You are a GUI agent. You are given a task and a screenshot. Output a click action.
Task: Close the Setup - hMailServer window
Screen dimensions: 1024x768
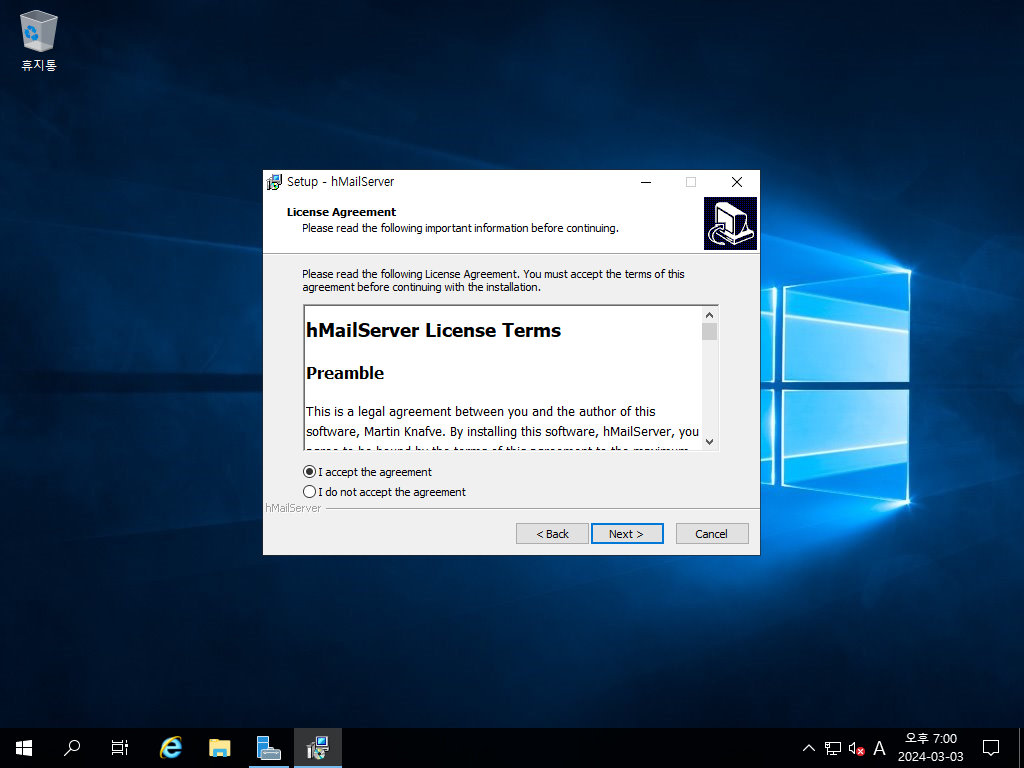pyautogui.click(x=737, y=182)
